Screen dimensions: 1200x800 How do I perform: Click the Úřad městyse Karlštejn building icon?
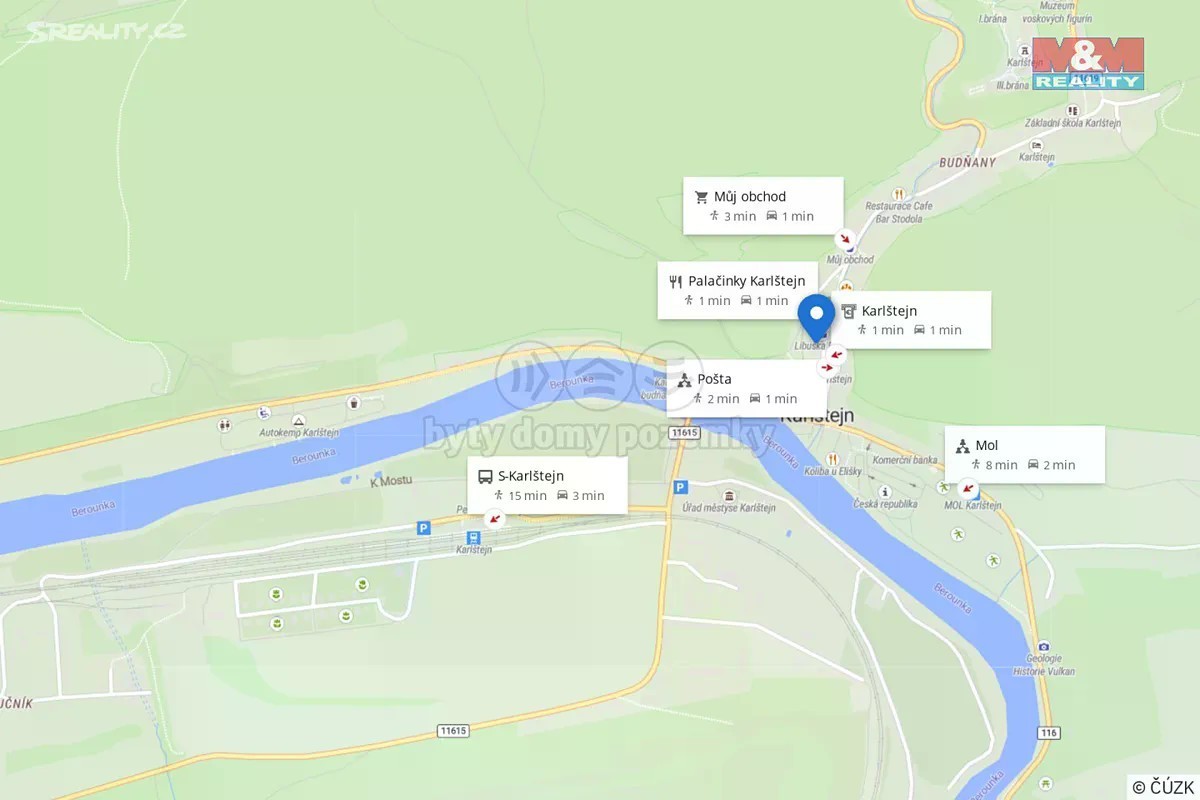click(729, 496)
